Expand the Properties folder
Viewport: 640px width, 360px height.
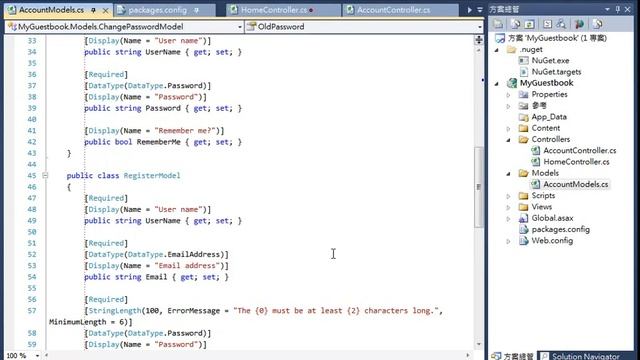509,95
